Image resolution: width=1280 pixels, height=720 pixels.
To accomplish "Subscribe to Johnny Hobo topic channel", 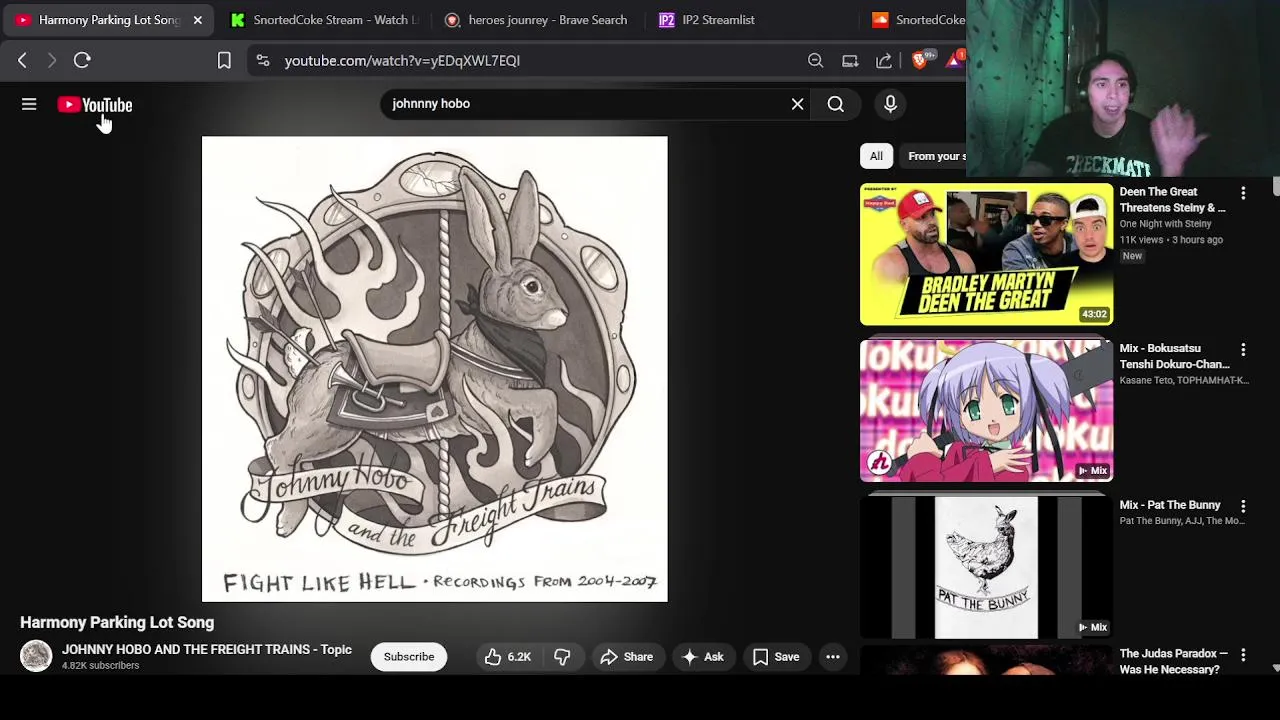I will 409,657.
